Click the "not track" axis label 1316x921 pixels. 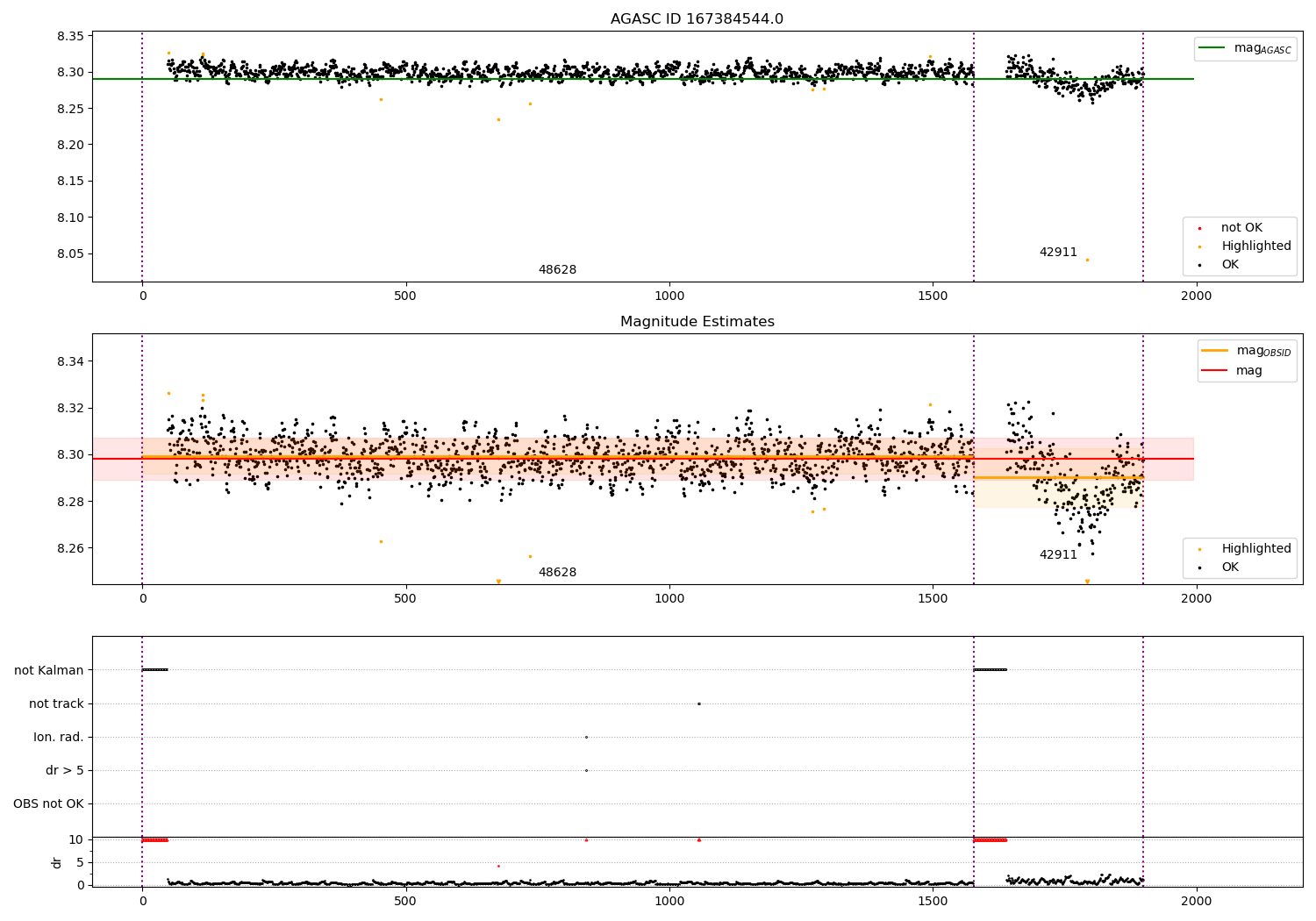coord(56,703)
